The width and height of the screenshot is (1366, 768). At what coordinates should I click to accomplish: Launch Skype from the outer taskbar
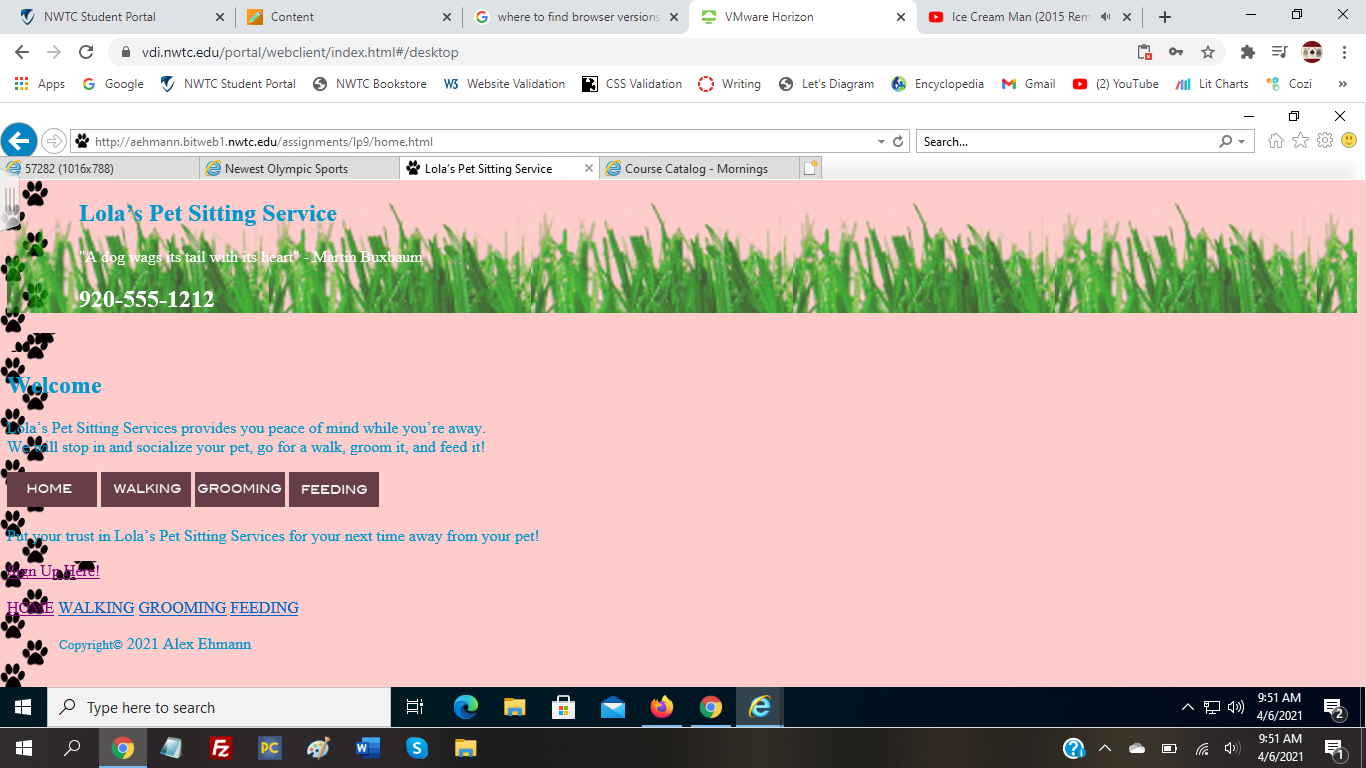[417, 748]
